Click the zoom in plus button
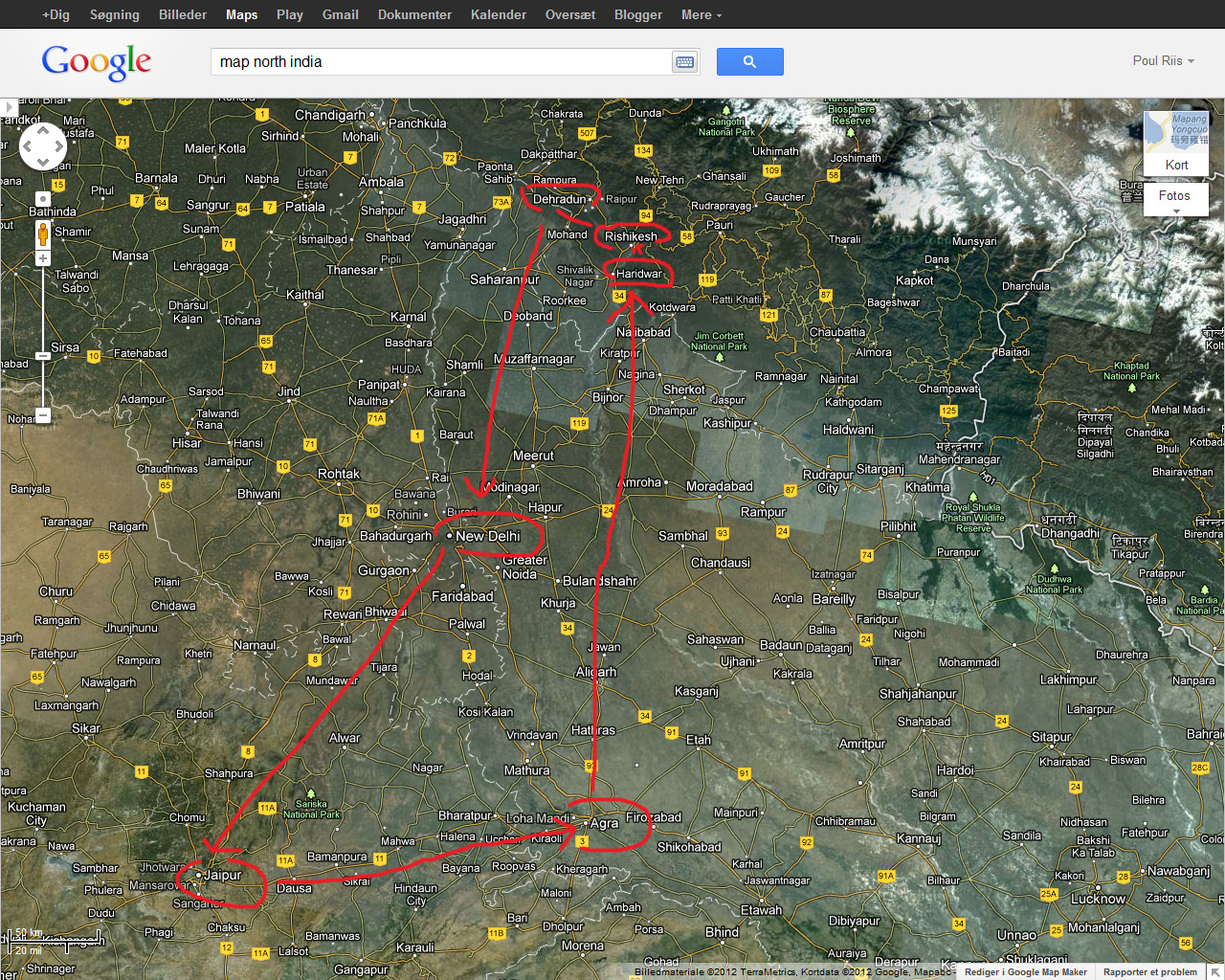Viewport: 1225px width, 980px height. tap(43, 258)
